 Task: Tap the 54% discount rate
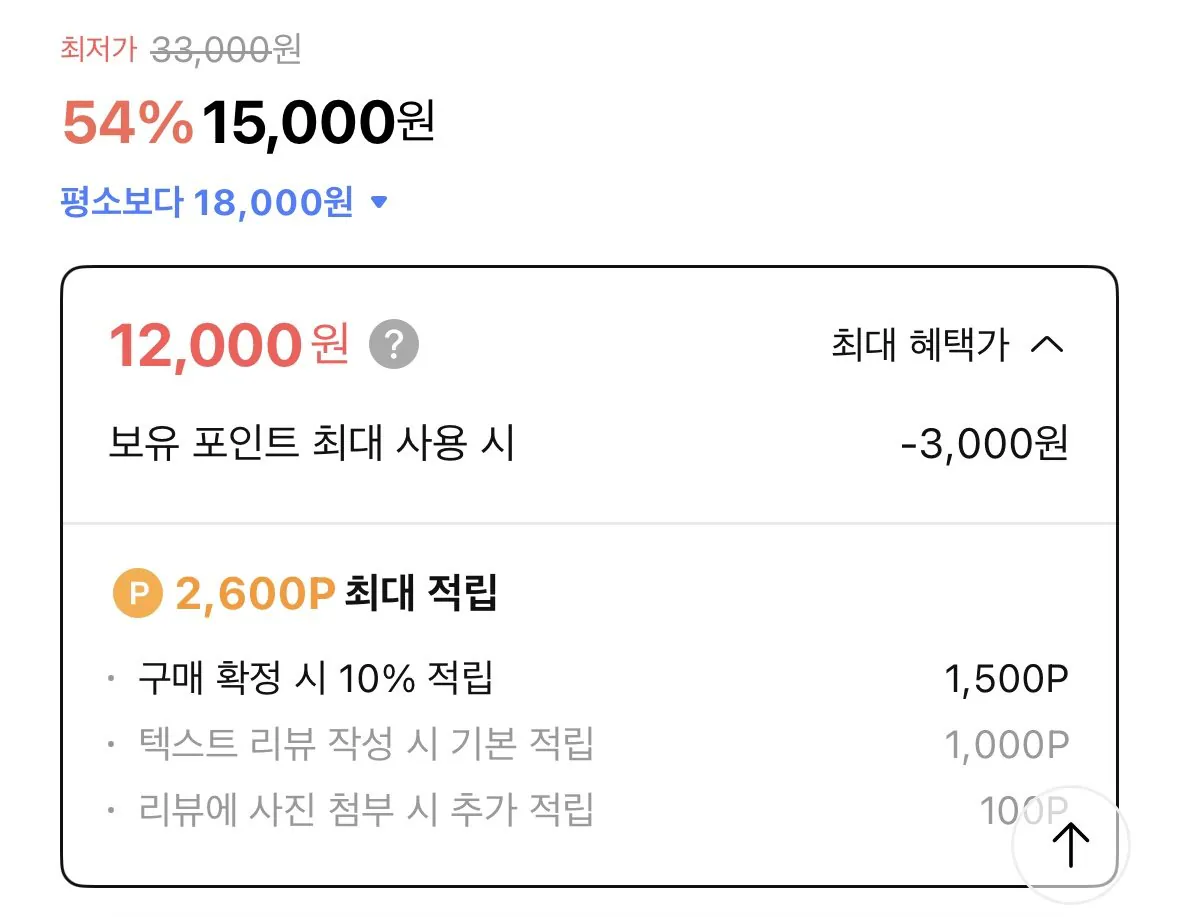pos(127,124)
